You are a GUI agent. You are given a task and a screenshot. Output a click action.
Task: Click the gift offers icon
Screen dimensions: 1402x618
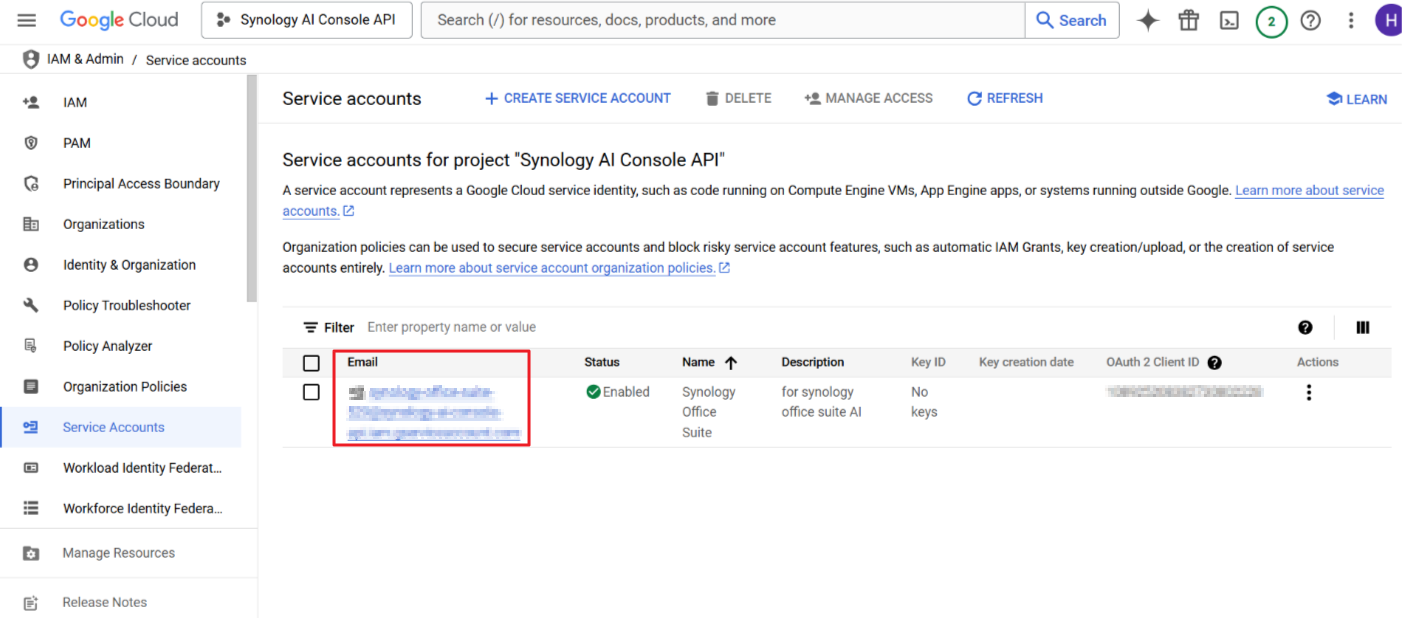1188,19
